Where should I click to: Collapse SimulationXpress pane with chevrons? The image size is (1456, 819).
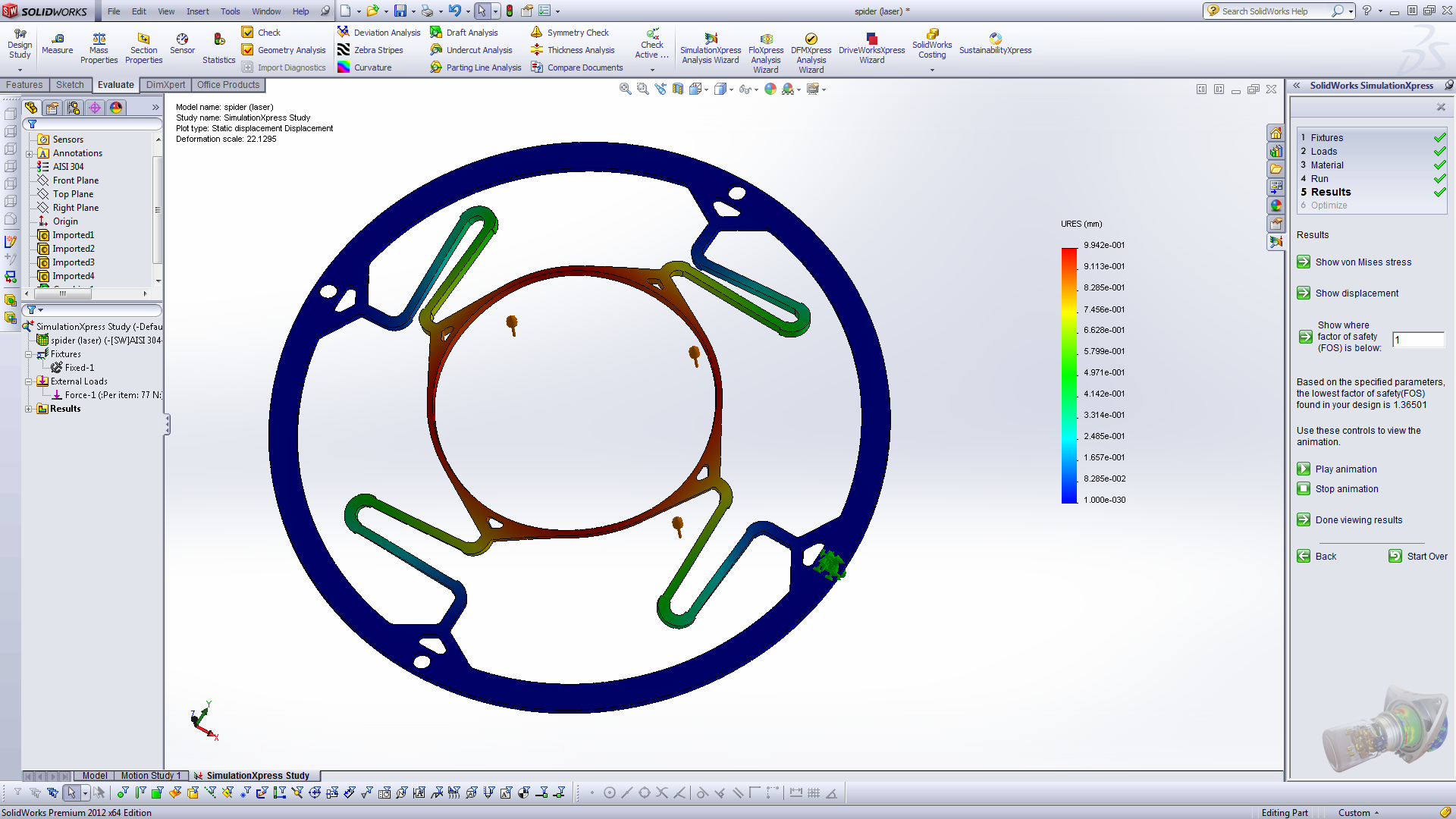point(1297,86)
